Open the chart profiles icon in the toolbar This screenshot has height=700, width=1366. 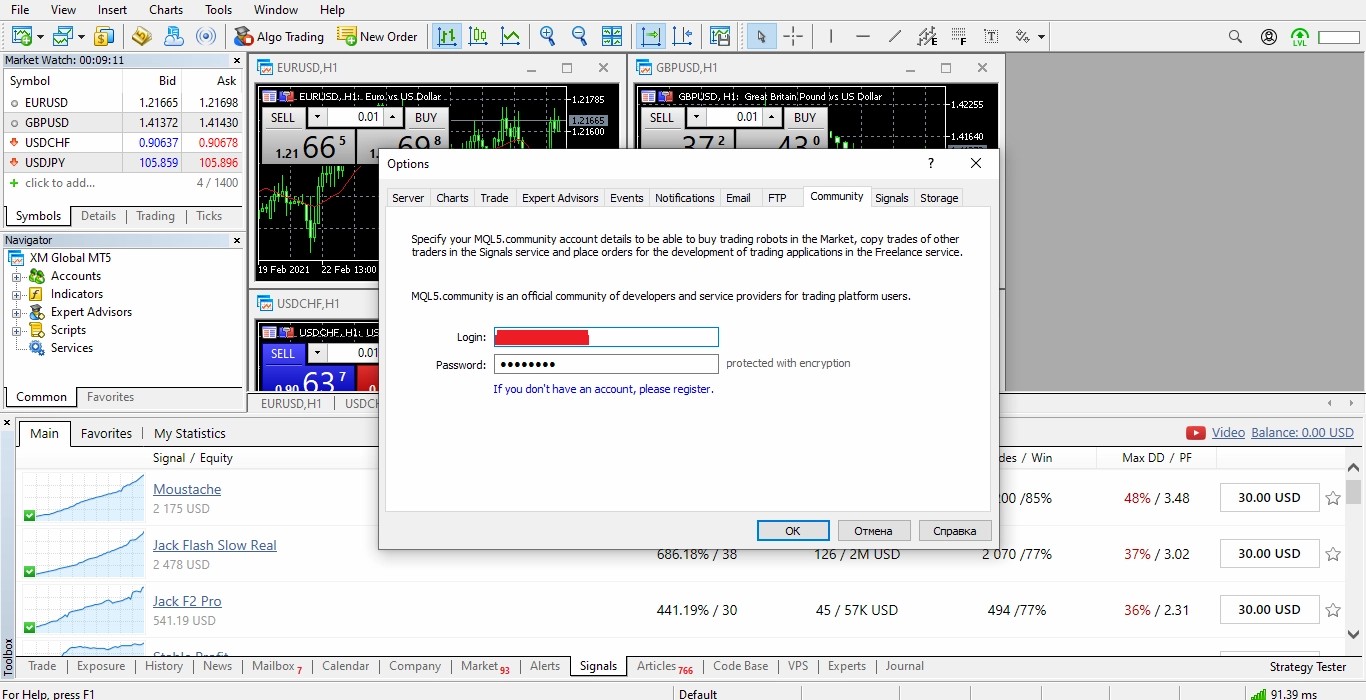[62, 37]
